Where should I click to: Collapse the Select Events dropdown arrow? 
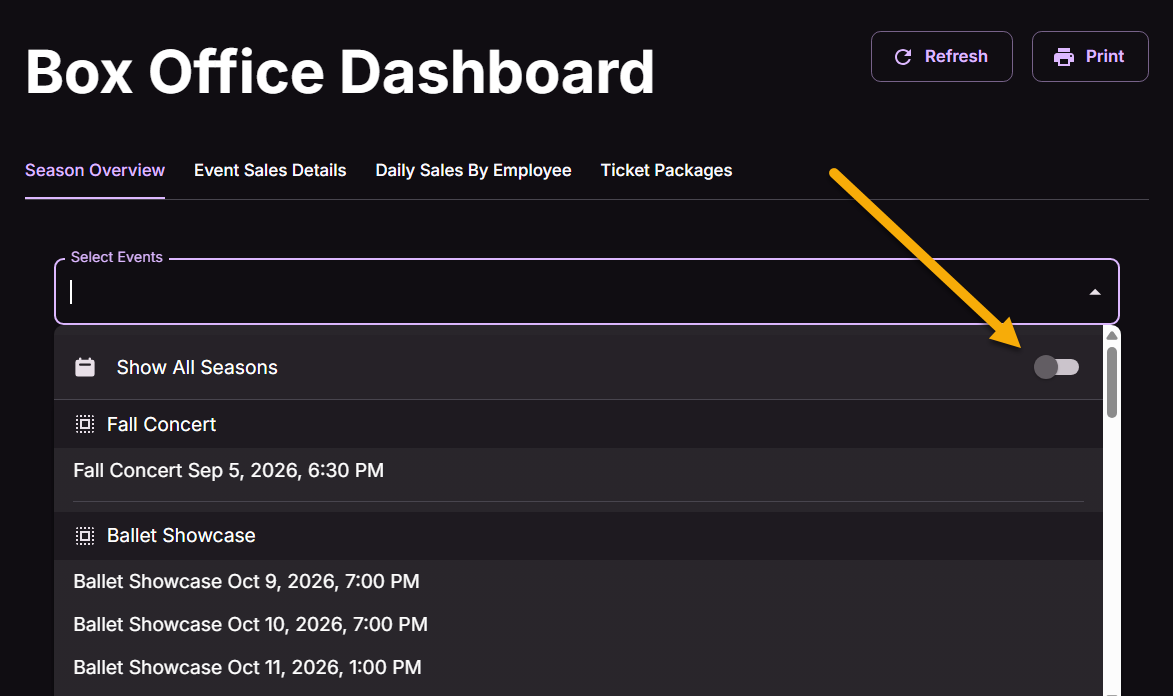[1095, 293]
